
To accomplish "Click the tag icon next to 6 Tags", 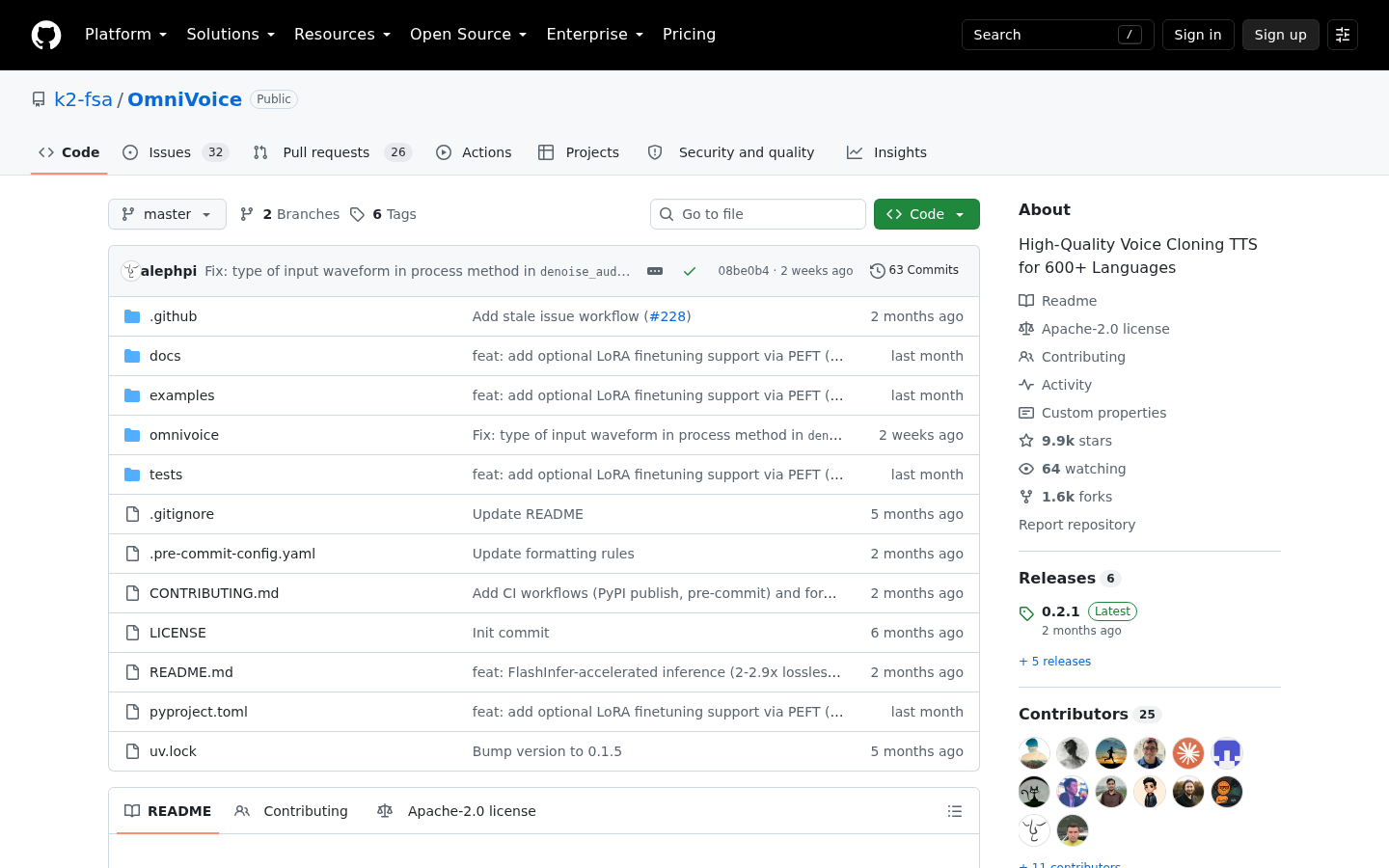I will pyautogui.click(x=357, y=214).
